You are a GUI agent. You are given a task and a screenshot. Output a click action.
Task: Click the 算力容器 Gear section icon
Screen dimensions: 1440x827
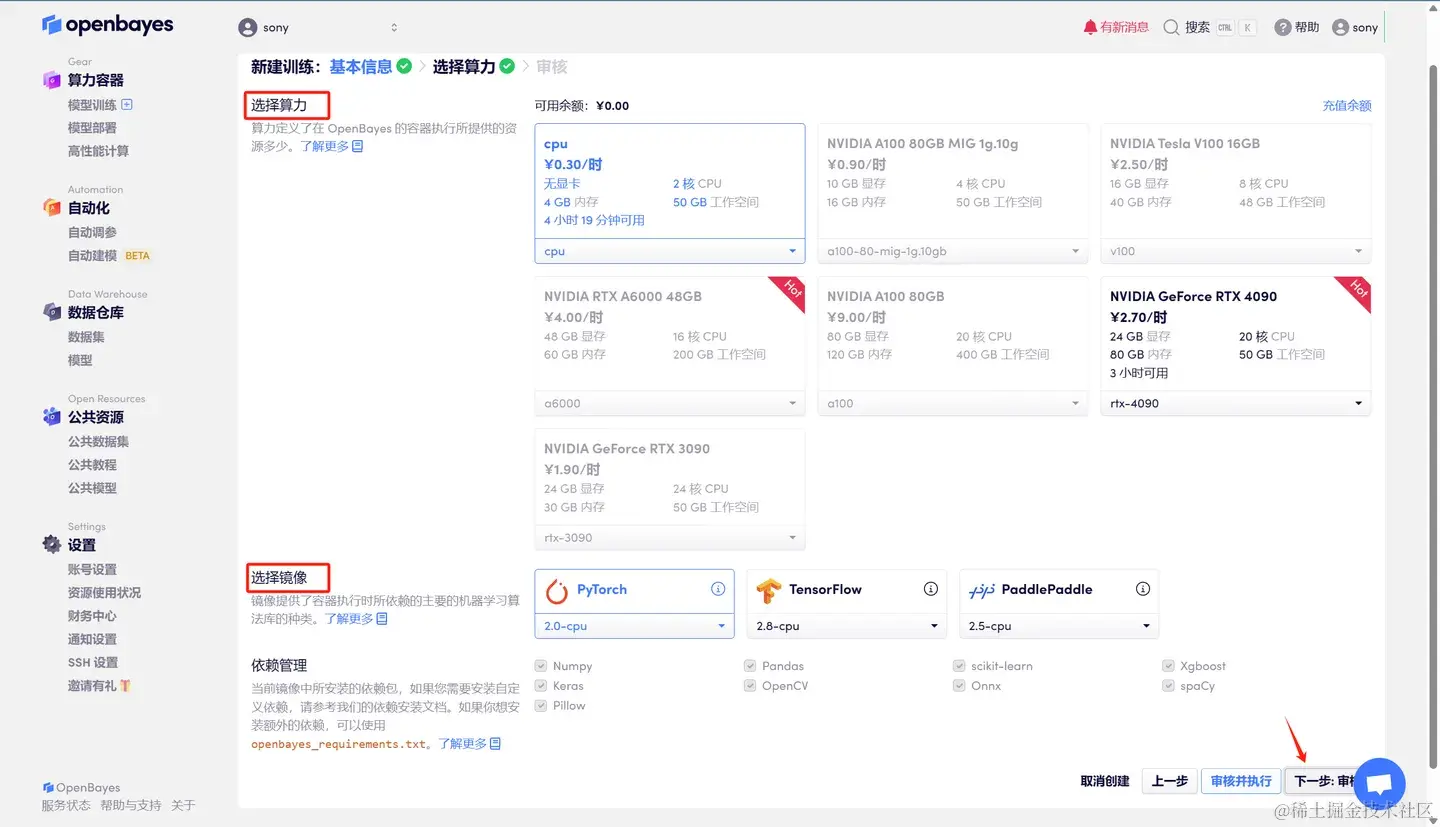click(52, 80)
